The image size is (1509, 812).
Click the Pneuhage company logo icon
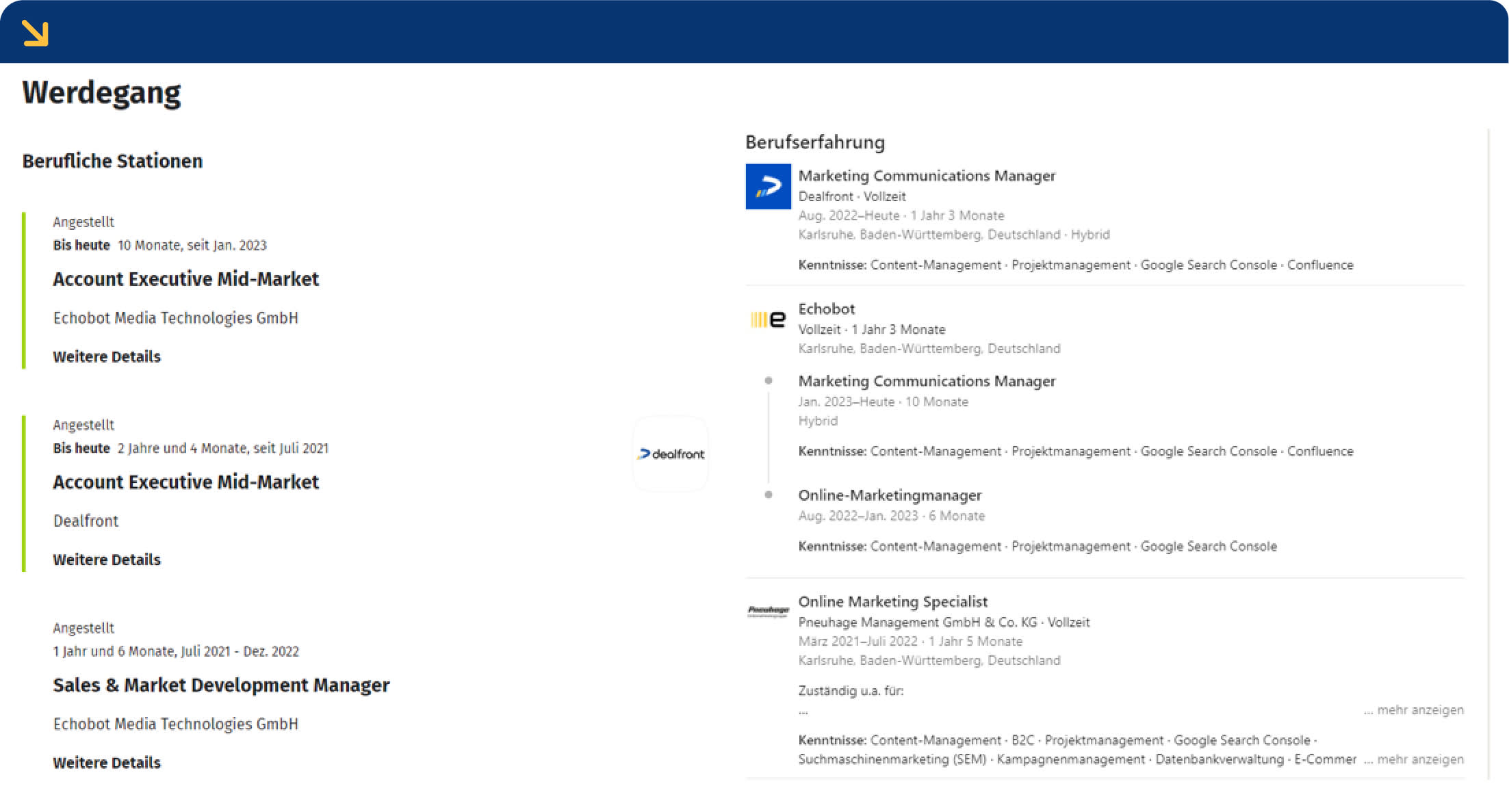pos(768,610)
